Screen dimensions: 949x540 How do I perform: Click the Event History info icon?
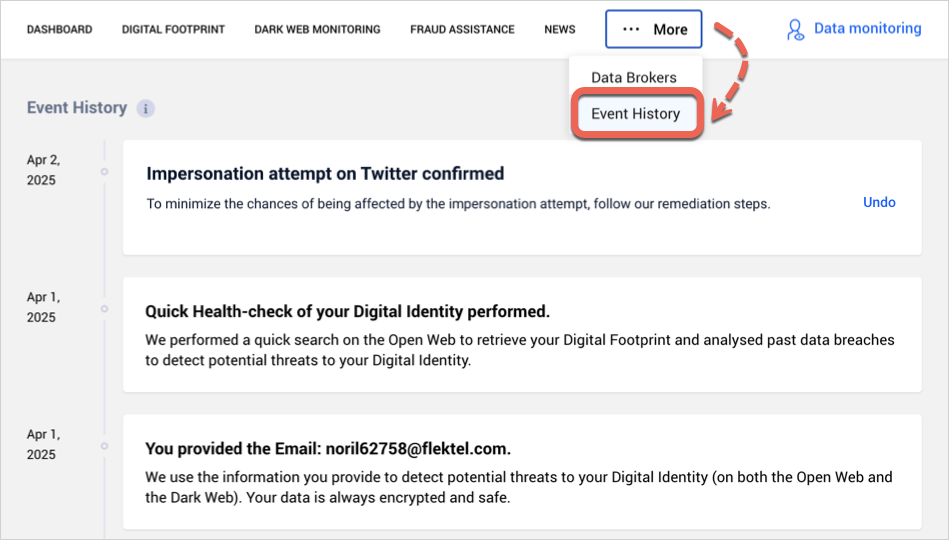tap(145, 109)
